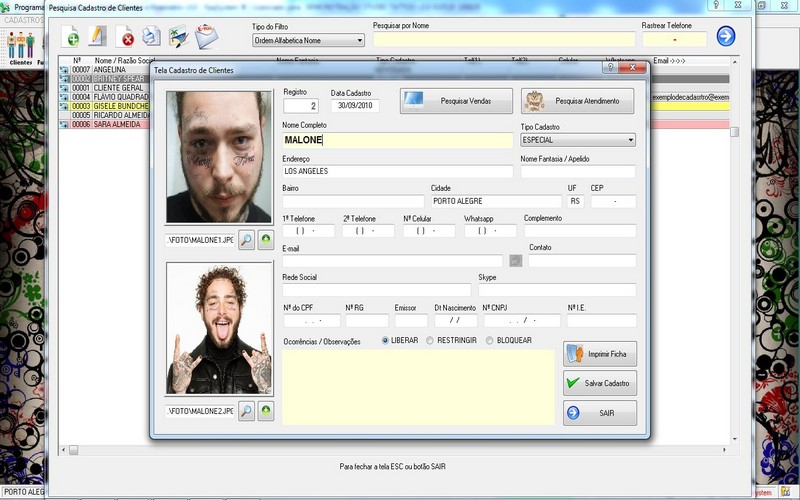800x500 pixels.
Task: Click the CEP input field
Action: [x=613, y=201]
